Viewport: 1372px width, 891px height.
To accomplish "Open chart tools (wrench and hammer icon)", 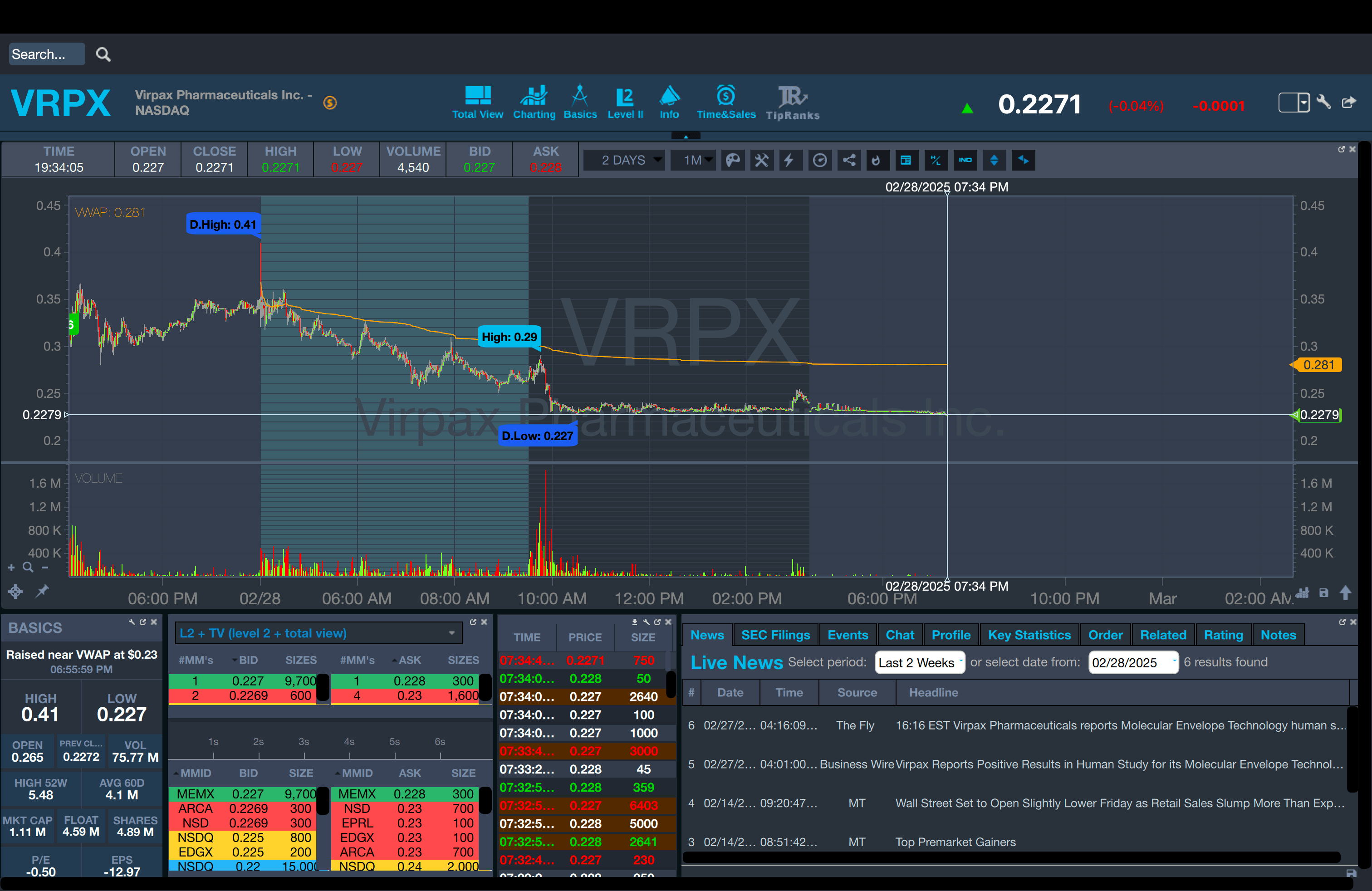I will click(761, 160).
